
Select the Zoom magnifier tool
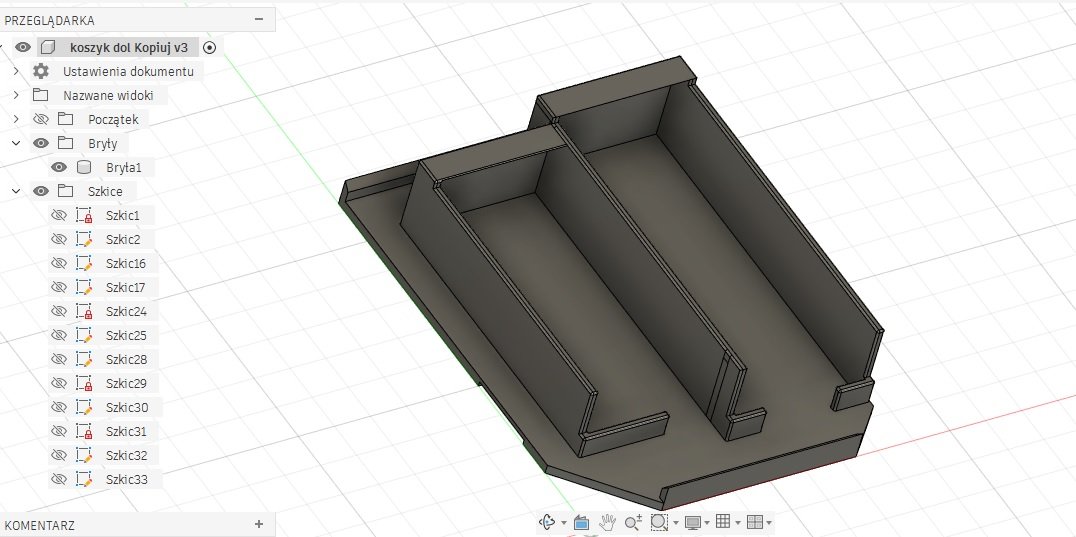pyautogui.click(x=632, y=522)
